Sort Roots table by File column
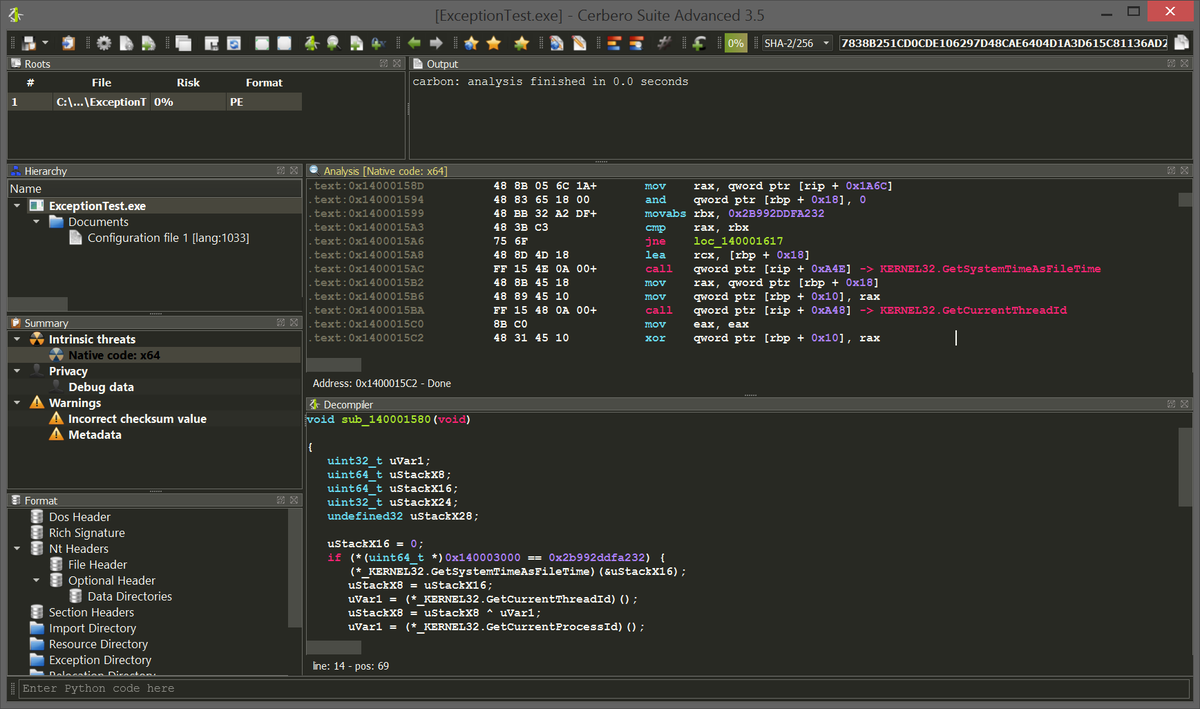The height and width of the screenshot is (709, 1200). pyautogui.click(x=101, y=83)
